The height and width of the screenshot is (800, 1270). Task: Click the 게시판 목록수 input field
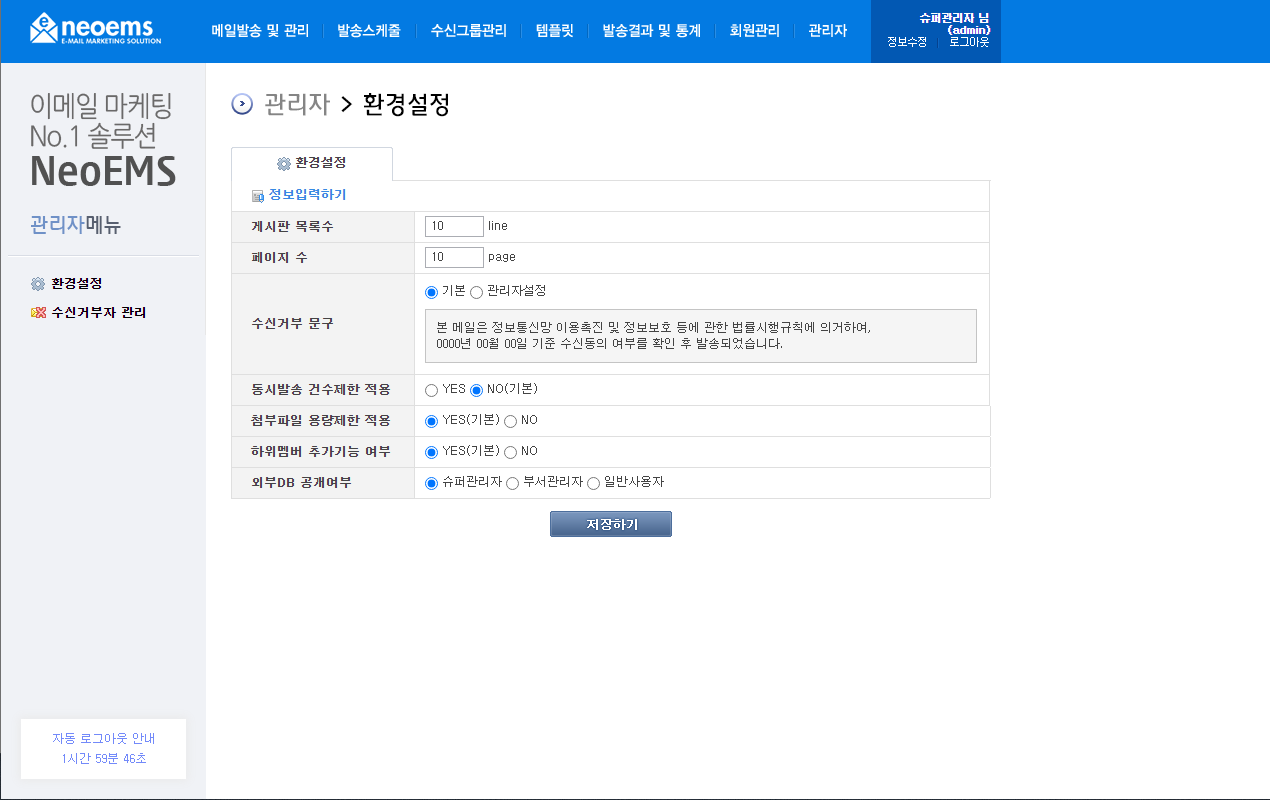pos(454,226)
